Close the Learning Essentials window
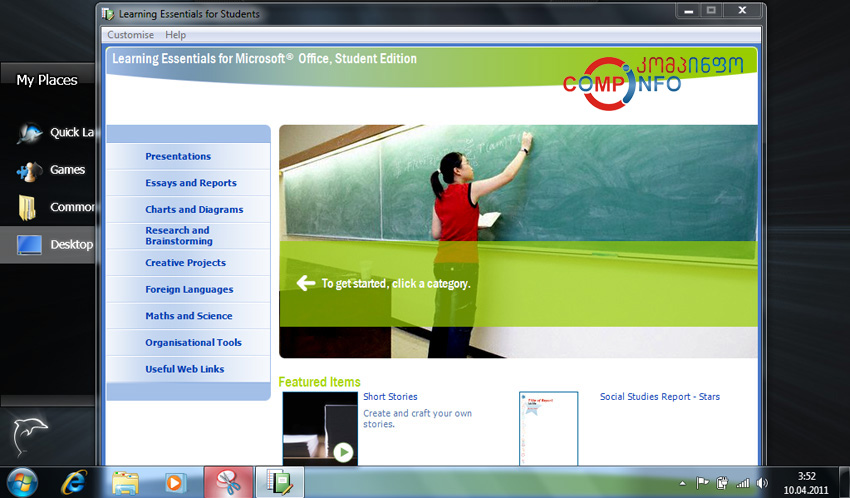The height and width of the screenshot is (498, 850). coord(742,10)
